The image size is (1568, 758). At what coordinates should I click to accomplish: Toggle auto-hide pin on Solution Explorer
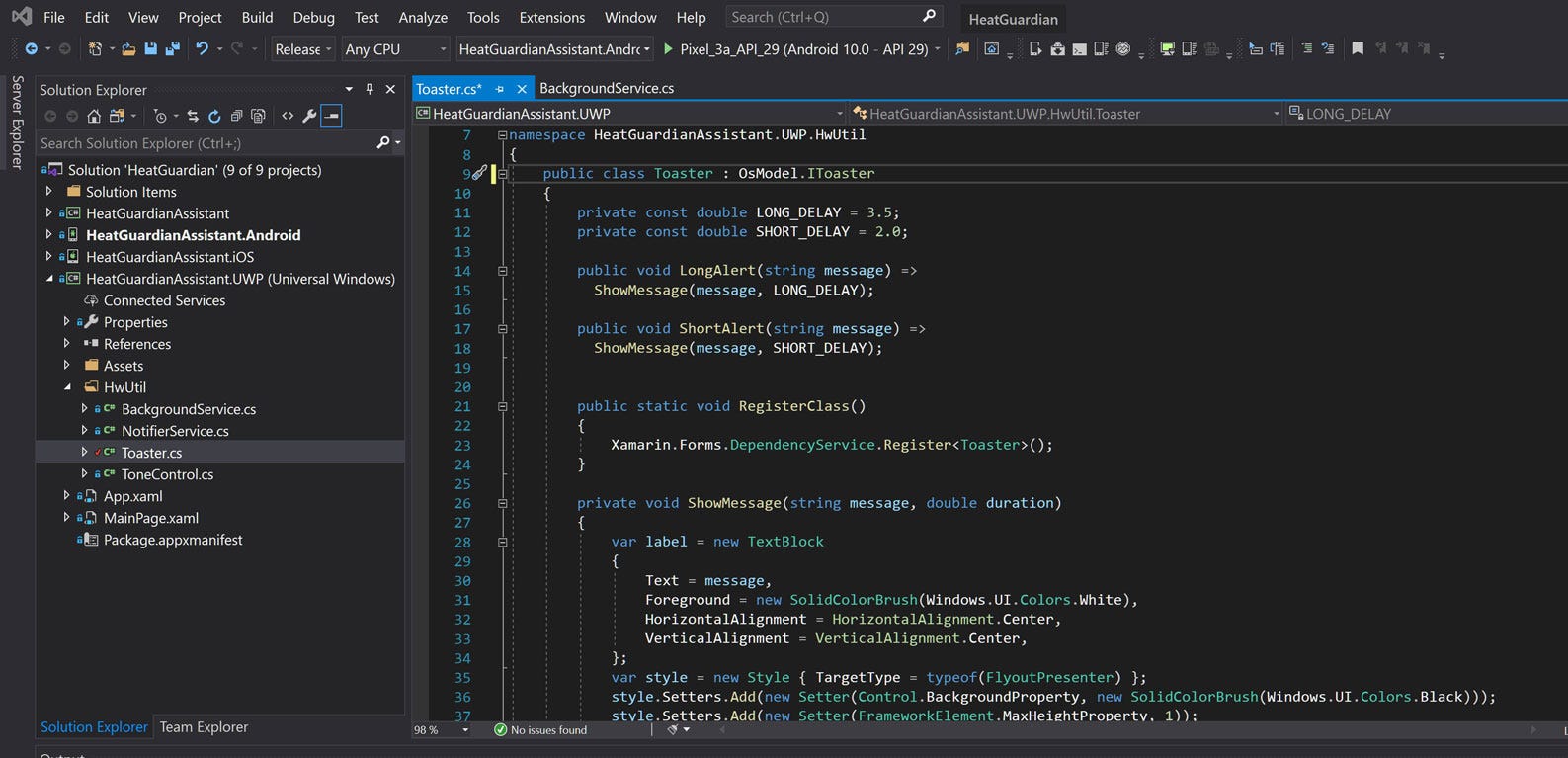[x=370, y=89]
